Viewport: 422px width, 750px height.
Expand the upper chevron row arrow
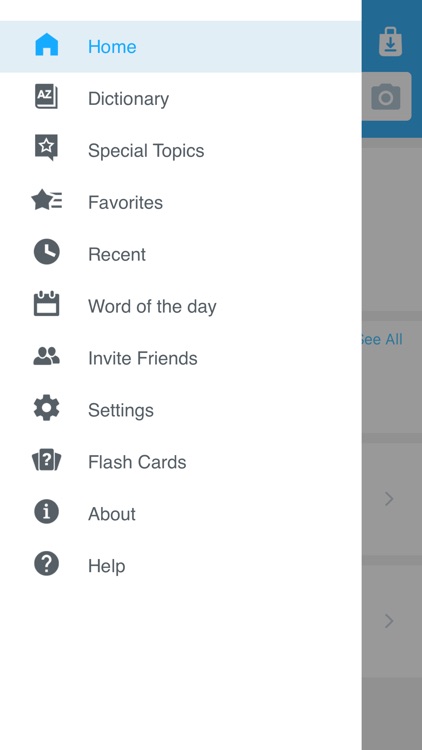[389, 499]
